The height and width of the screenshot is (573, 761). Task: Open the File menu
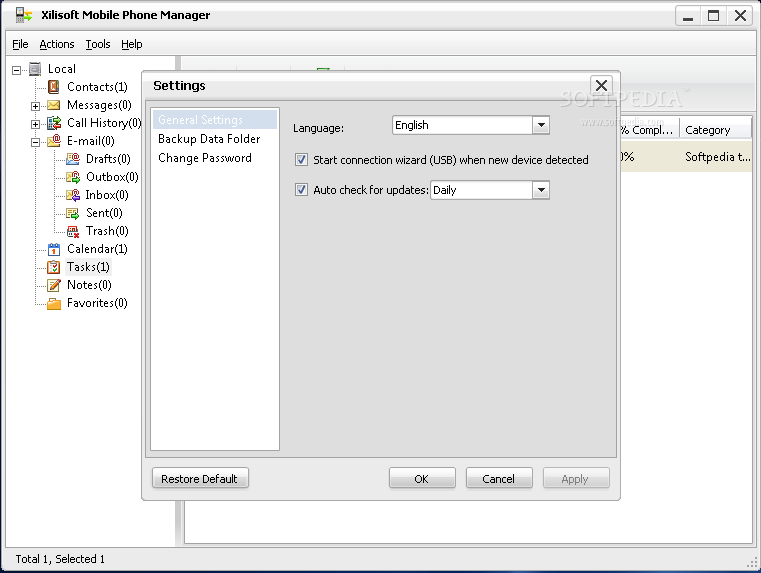[20, 44]
